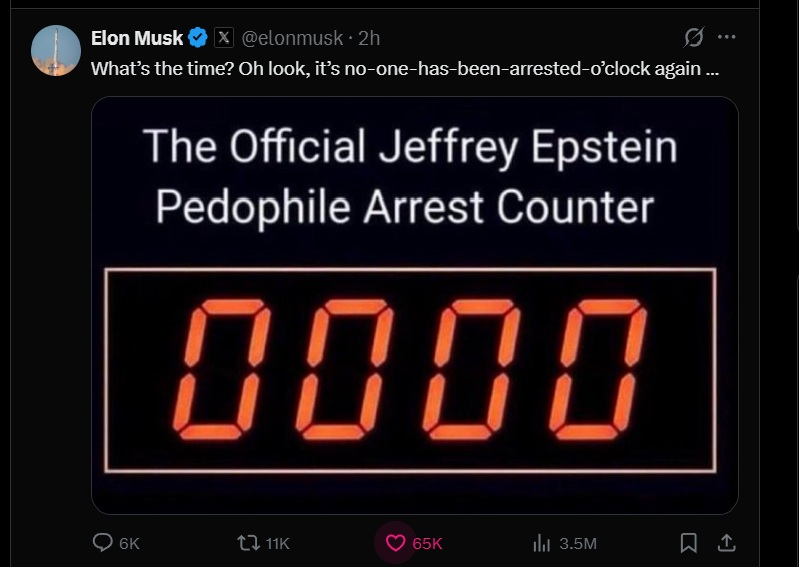Open Elon Musk's profile avatar
The height and width of the screenshot is (567, 799).
(x=56, y=51)
